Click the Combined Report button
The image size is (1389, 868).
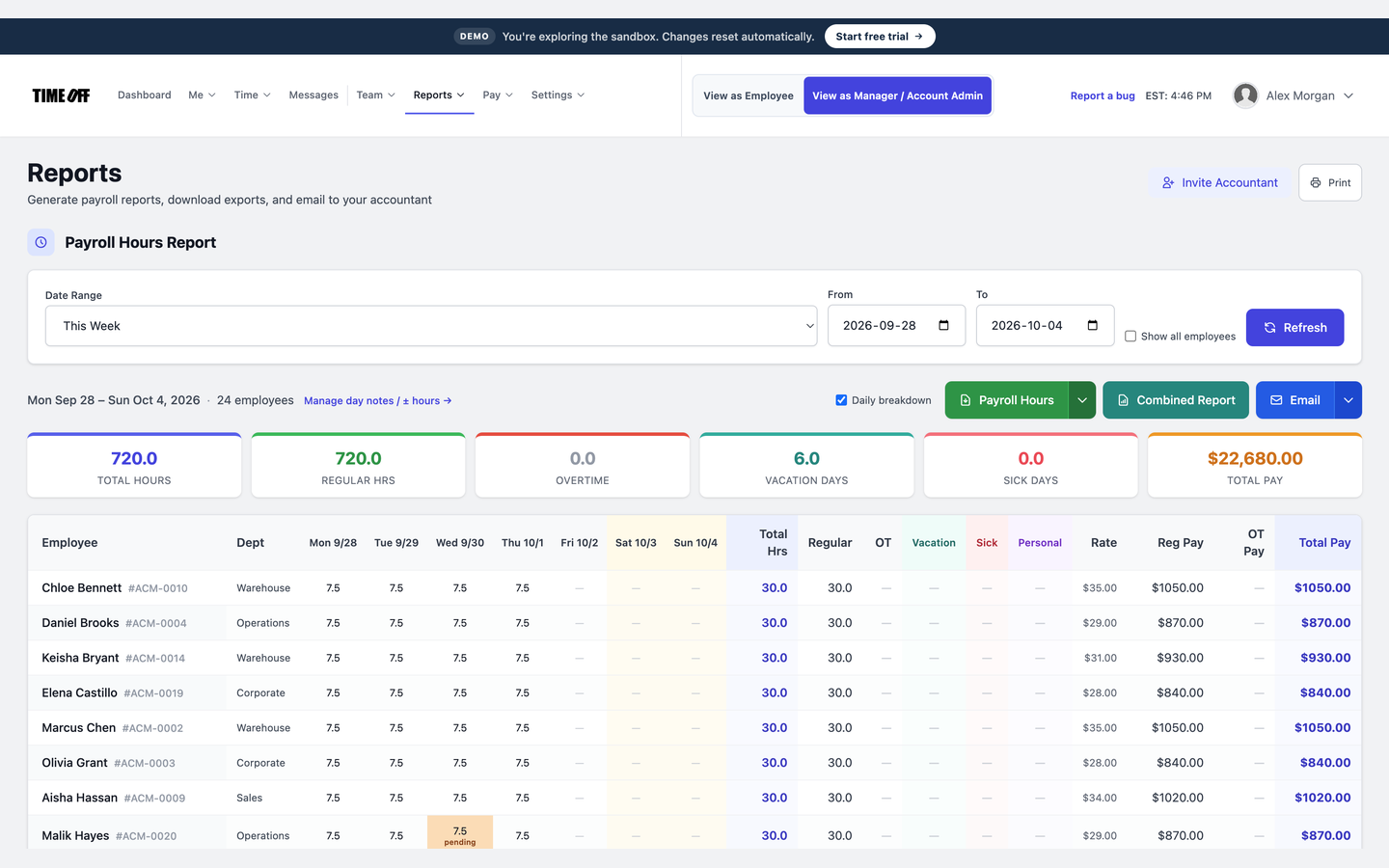point(1176,400)
